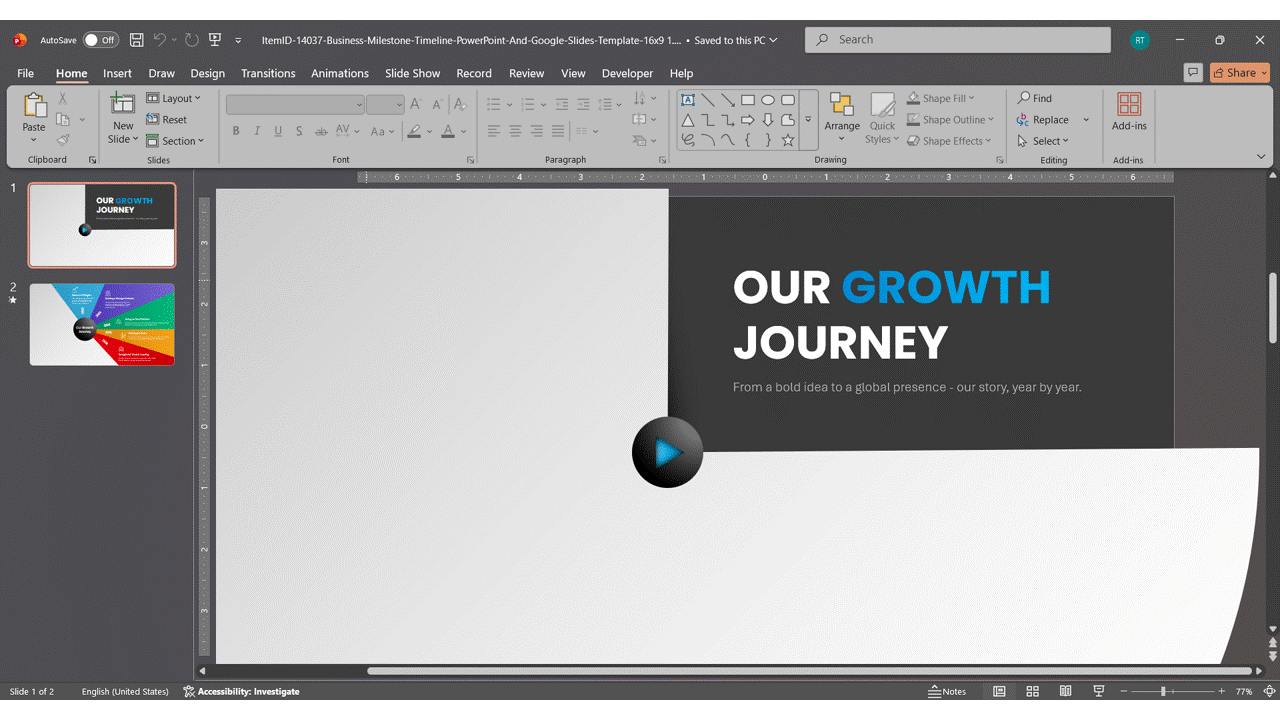Switch to the Insert tab
The width and height of the screenshot is (1280, 720).
117,73
